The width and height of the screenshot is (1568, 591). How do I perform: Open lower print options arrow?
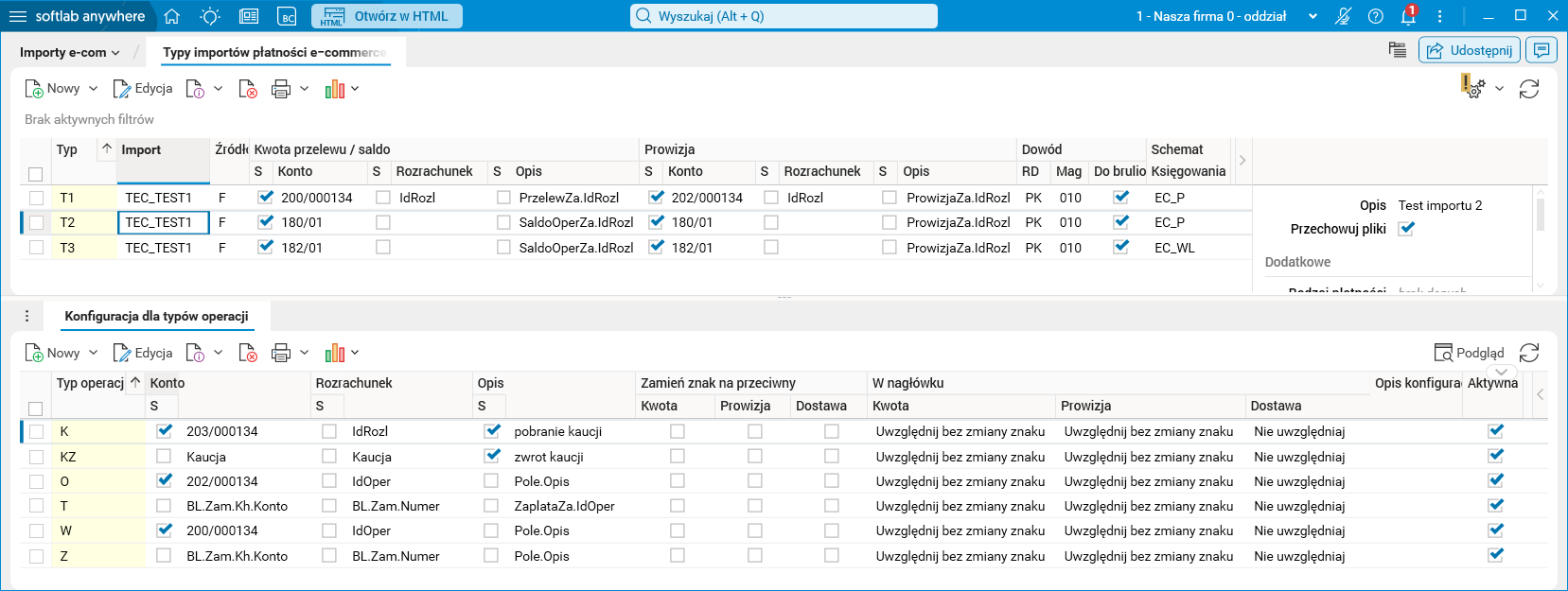pos(304,353)
